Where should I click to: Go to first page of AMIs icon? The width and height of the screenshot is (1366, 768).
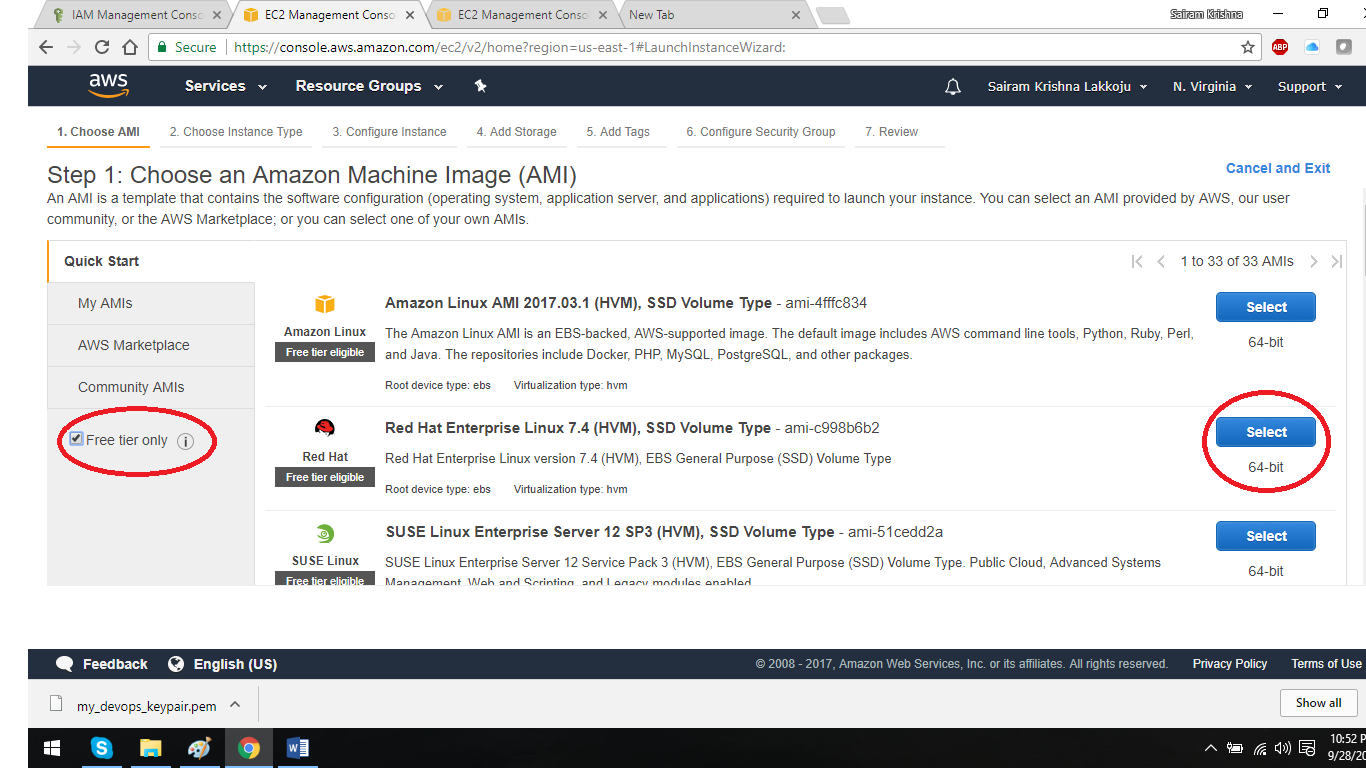tap(1137, 261)
